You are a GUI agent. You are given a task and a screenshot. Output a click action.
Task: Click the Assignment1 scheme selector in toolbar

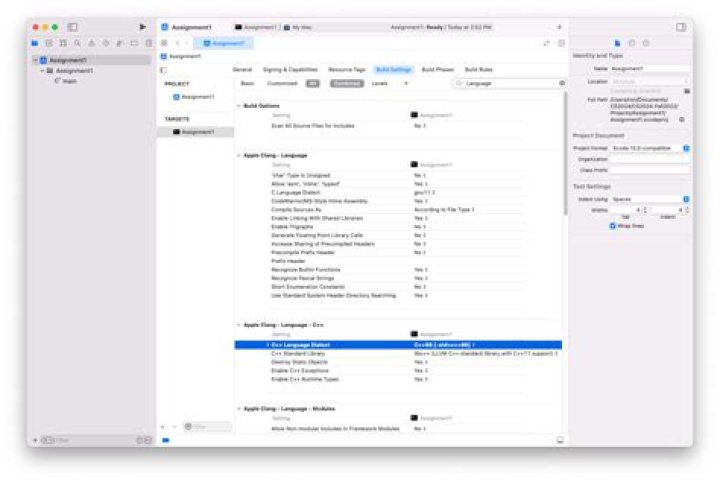click(x=255, y=27)
